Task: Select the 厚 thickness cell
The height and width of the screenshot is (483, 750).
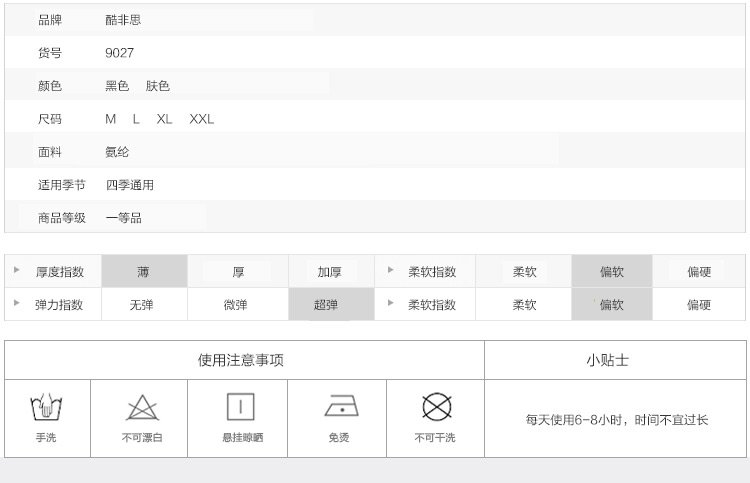Action: [x=238, y=271]
